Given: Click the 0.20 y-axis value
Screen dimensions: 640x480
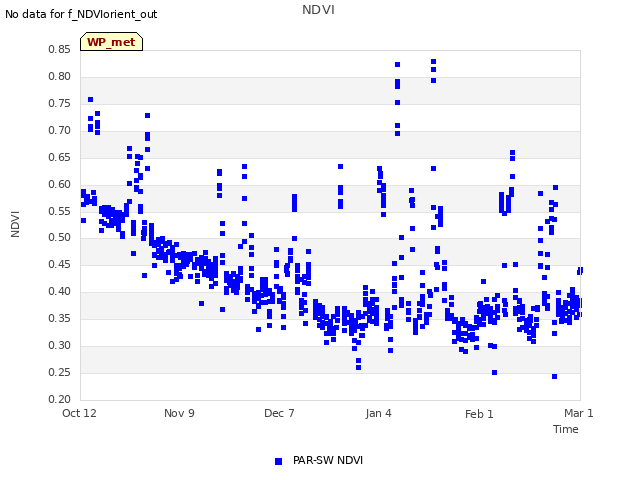Looking at the screenshot, I should 60,399.
